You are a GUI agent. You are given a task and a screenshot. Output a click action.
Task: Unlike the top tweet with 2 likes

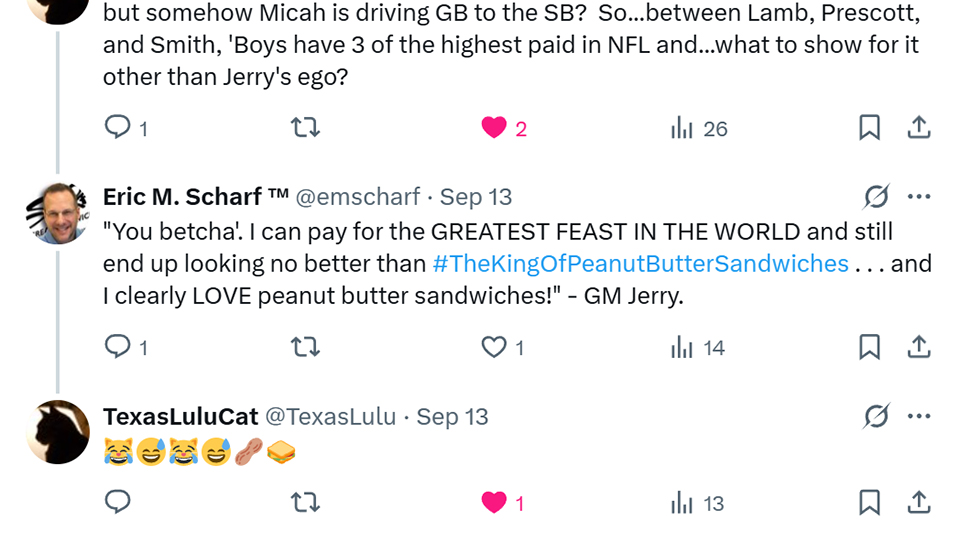point(494,128)
